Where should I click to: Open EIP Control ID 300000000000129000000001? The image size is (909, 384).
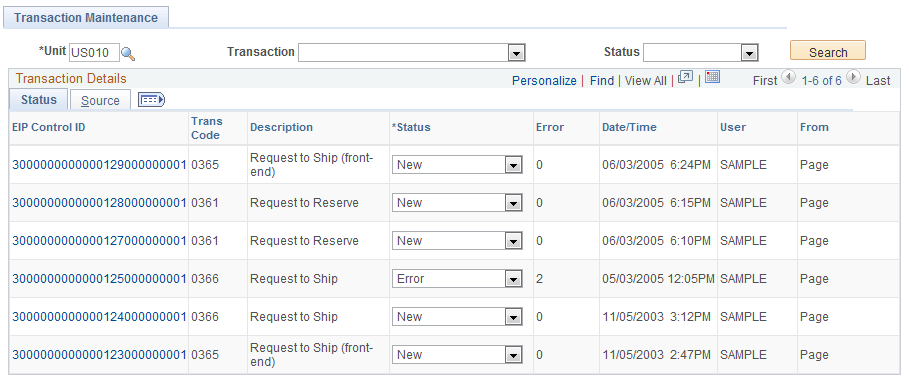99,165
